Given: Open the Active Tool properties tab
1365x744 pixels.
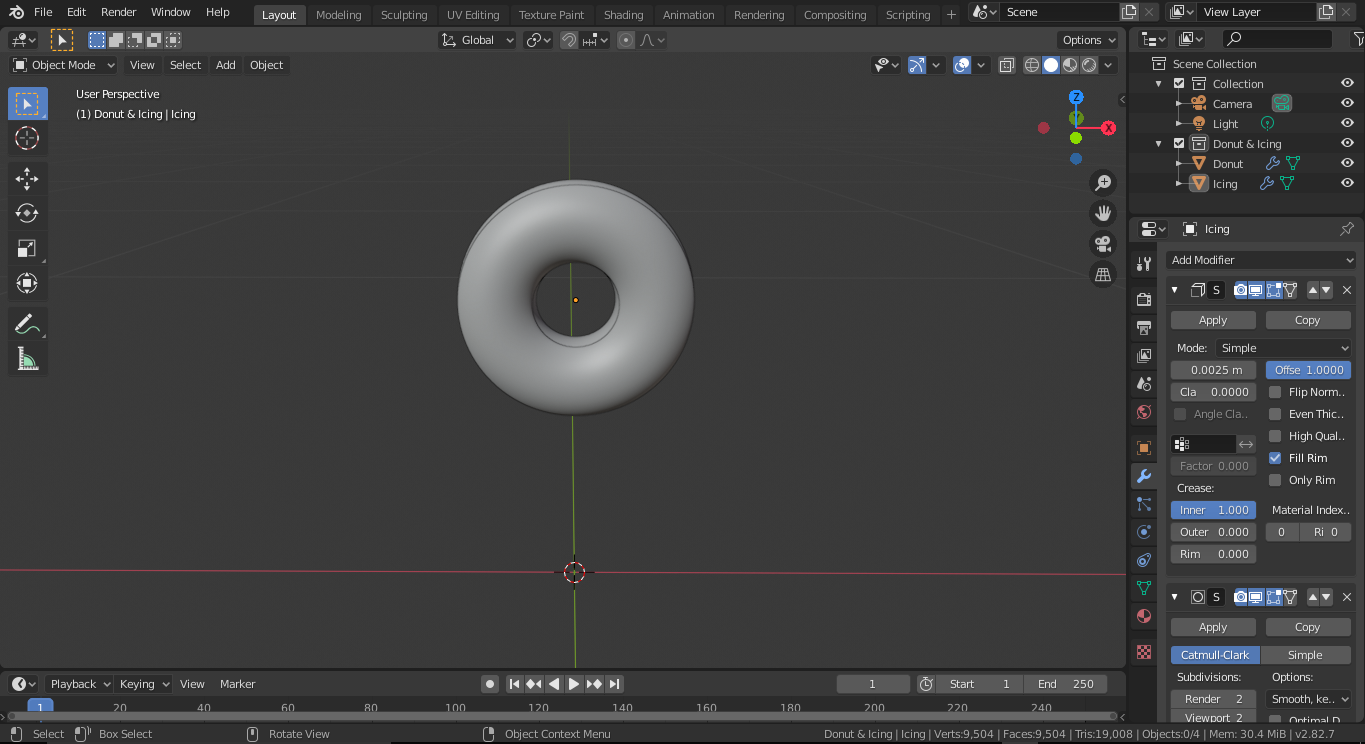Looking at the screenshot, I should click(x=1145, y=264).
